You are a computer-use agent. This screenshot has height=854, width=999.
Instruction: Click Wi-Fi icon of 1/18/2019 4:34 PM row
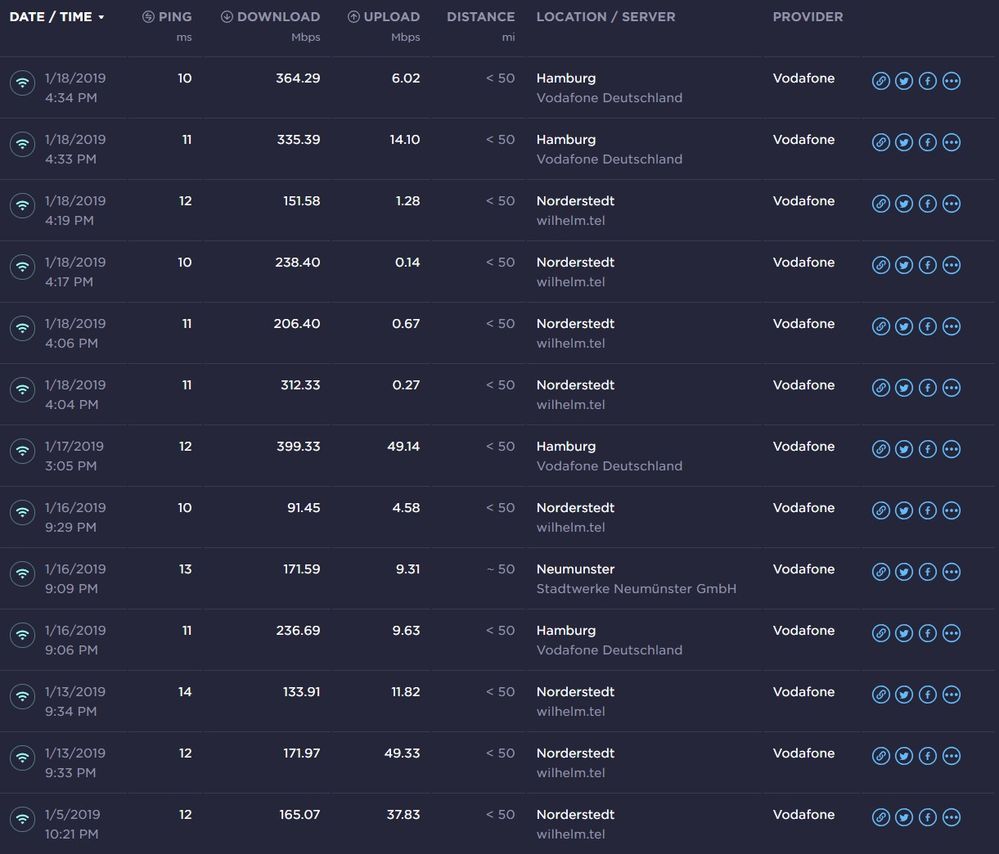[x=22, y=83]
